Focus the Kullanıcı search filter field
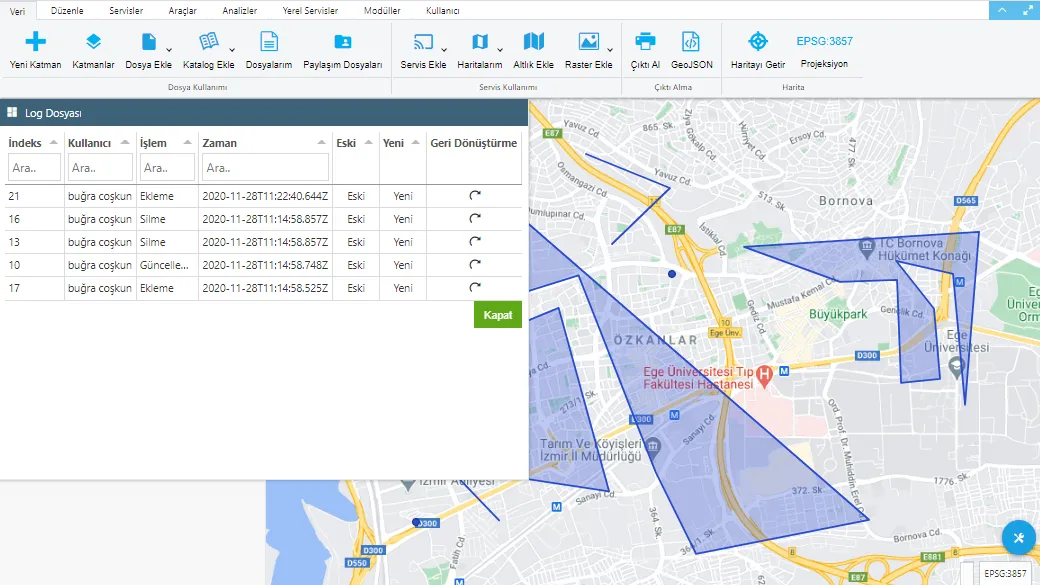Screen dimensions: 1040x585 point(100,168)
